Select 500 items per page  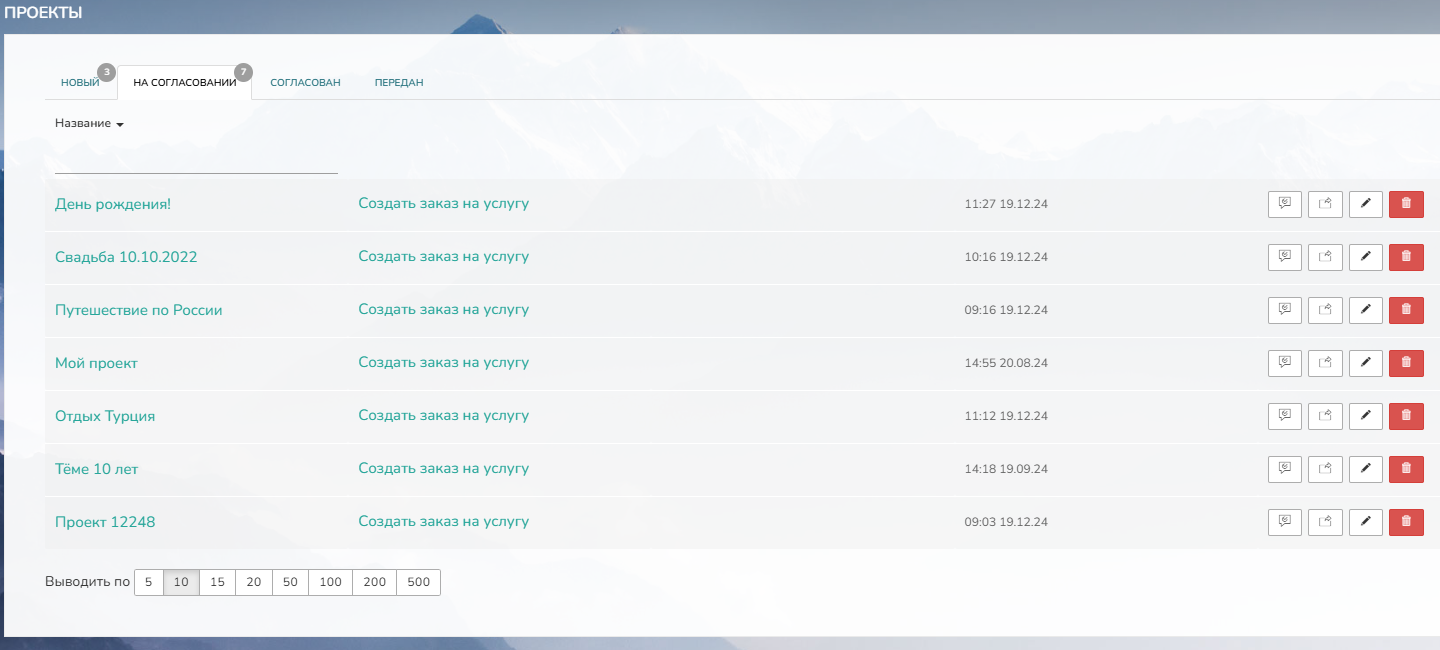(x=418, y=583)
